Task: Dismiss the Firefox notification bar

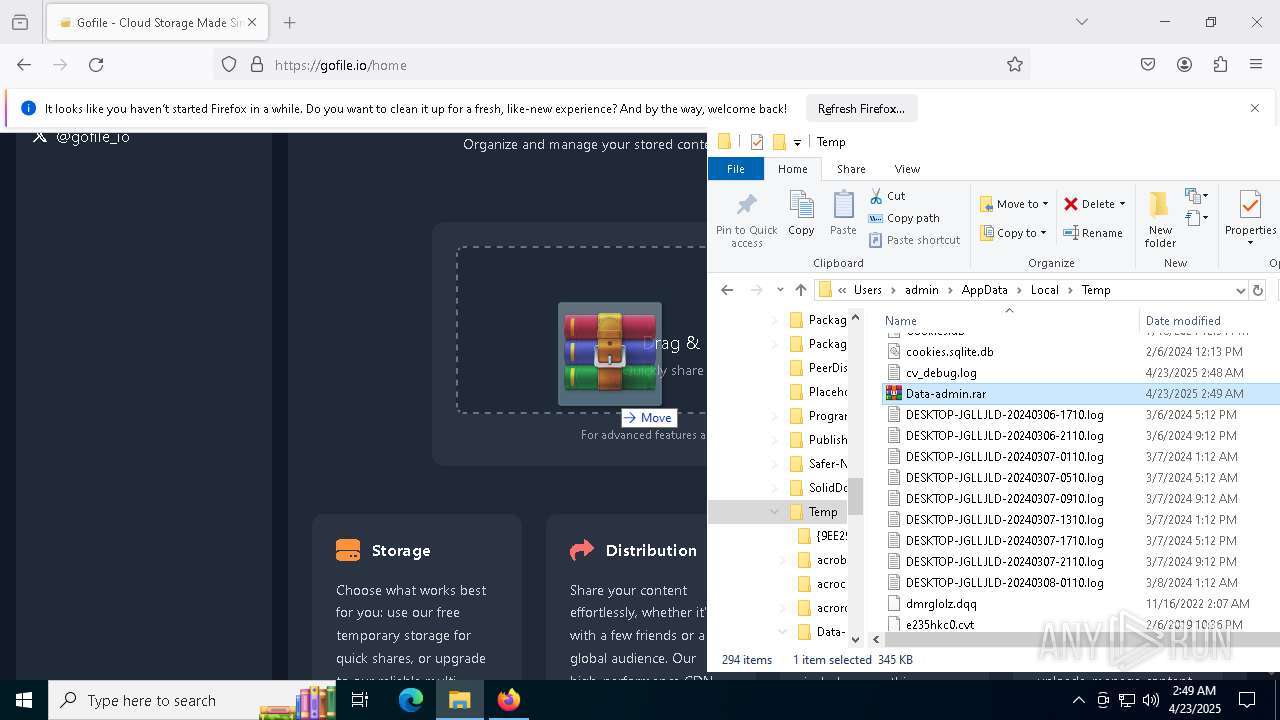Action: (1255, 108)
